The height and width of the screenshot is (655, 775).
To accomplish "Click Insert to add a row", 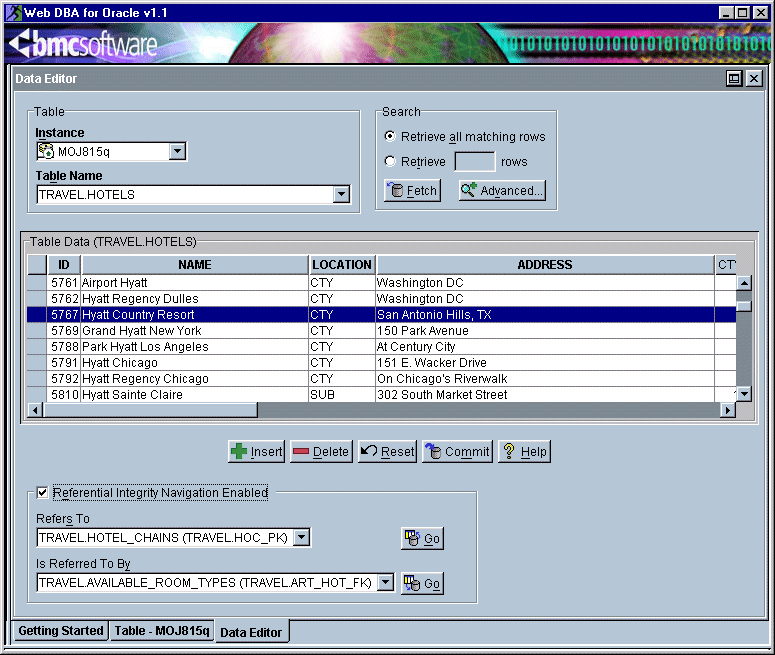I will tap(257, 451).
